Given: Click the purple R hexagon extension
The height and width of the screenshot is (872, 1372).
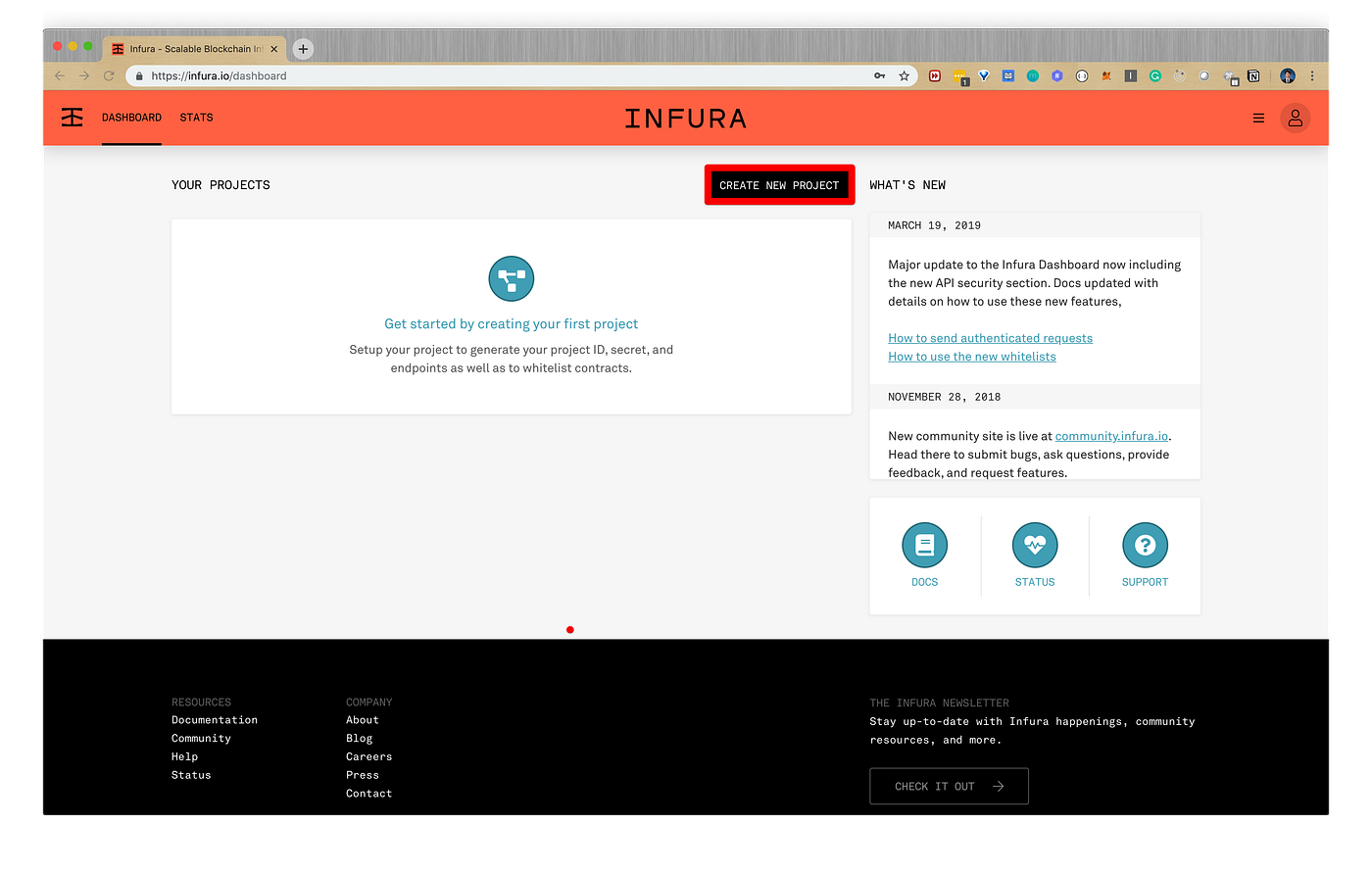Looking at the screenshot, I should click(1057, 75).
